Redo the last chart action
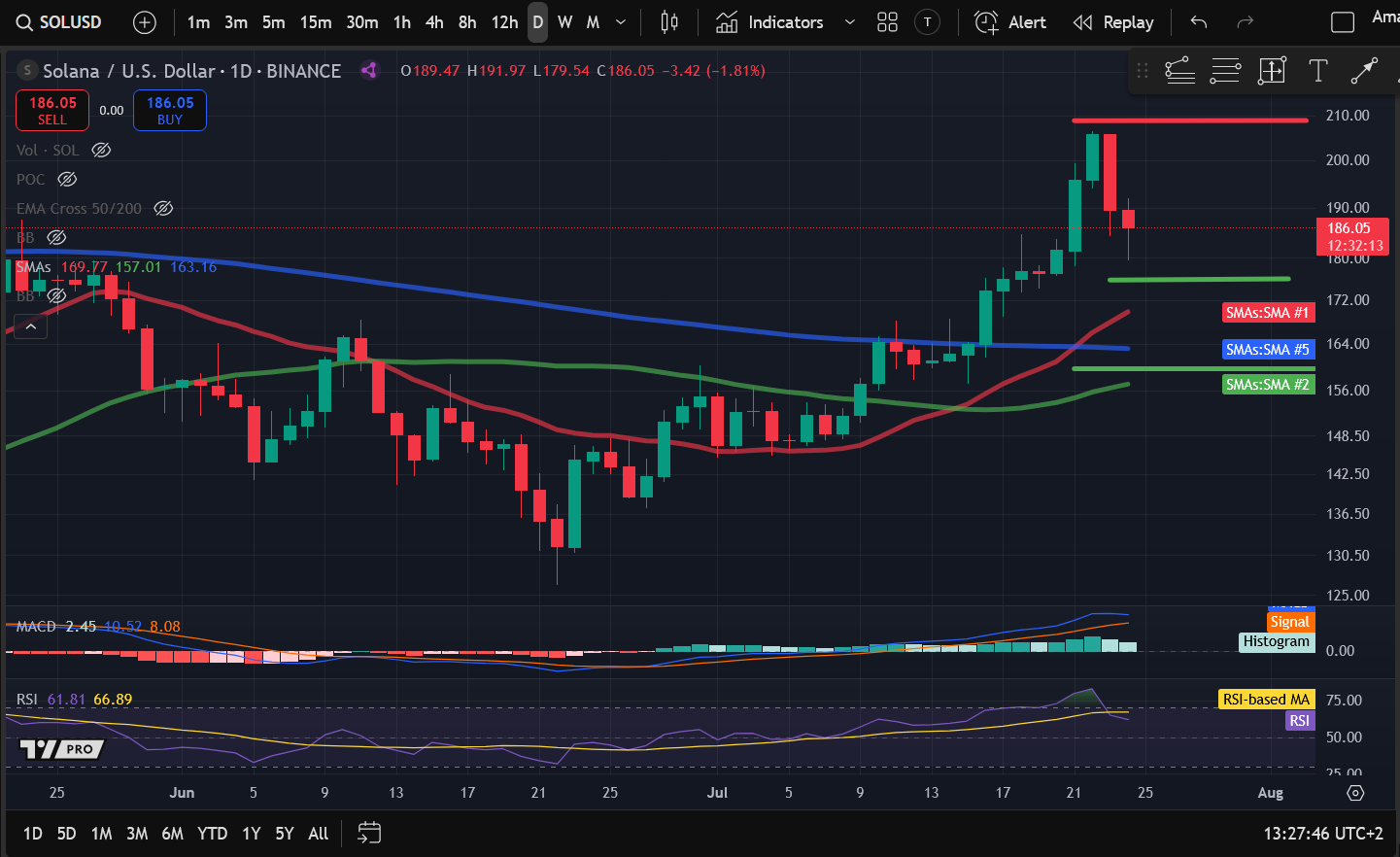 click(1245, 22)
